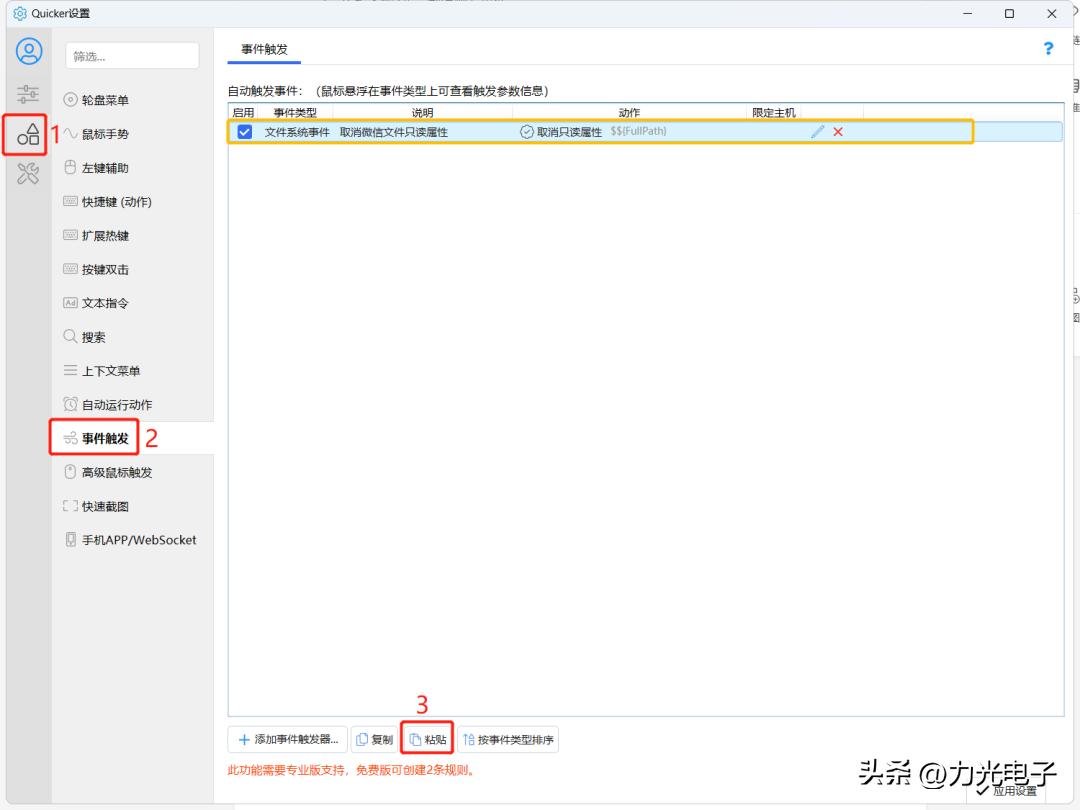Viewport: 1080px width, 810px height.
Task: Select the highlighted actions icon in the left sidebar
Action: tap(27, 135)
